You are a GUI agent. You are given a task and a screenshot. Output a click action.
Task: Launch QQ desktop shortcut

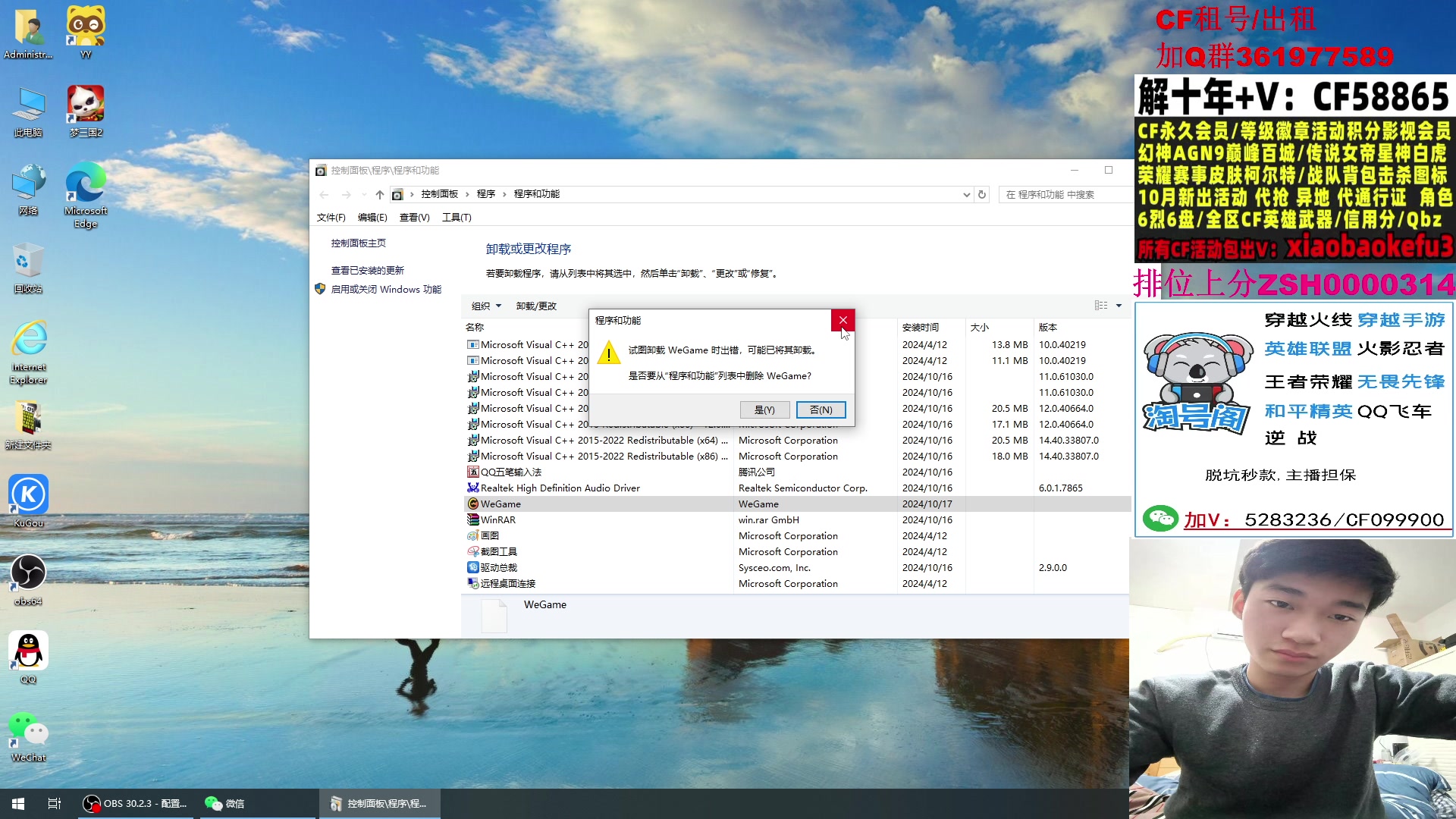coord(28,658)
